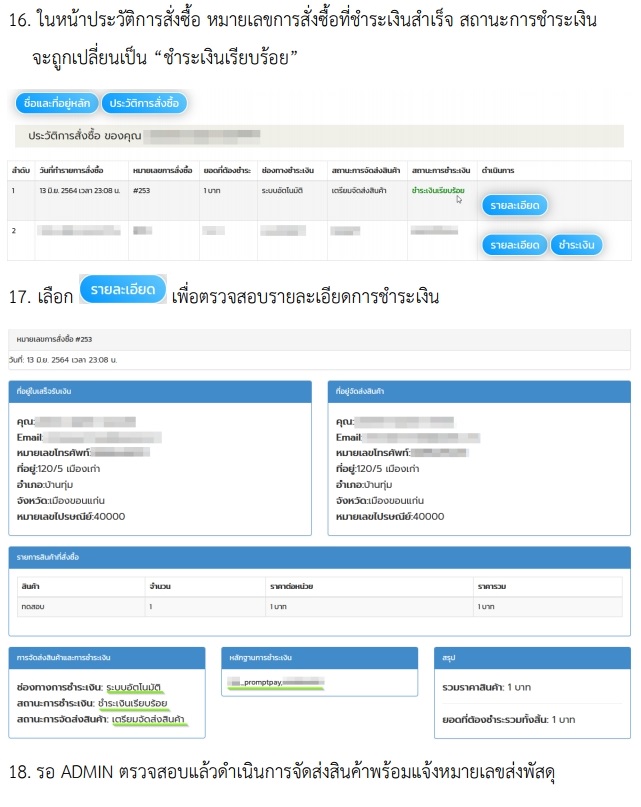This screenshot has width=641, height=807.
Task: Click the ที่อยู่จัดส่งสินค้า panel header
Action: pos(480,391)
